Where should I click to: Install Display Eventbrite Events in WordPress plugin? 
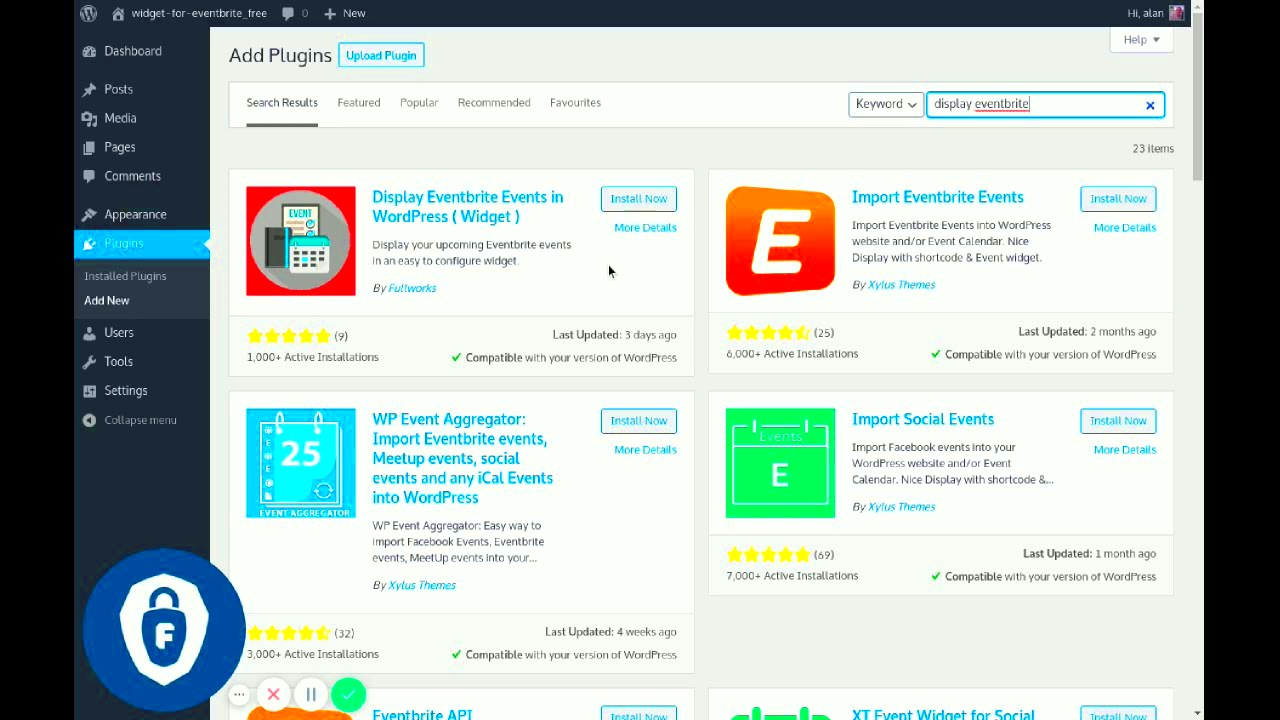[639, 199]
